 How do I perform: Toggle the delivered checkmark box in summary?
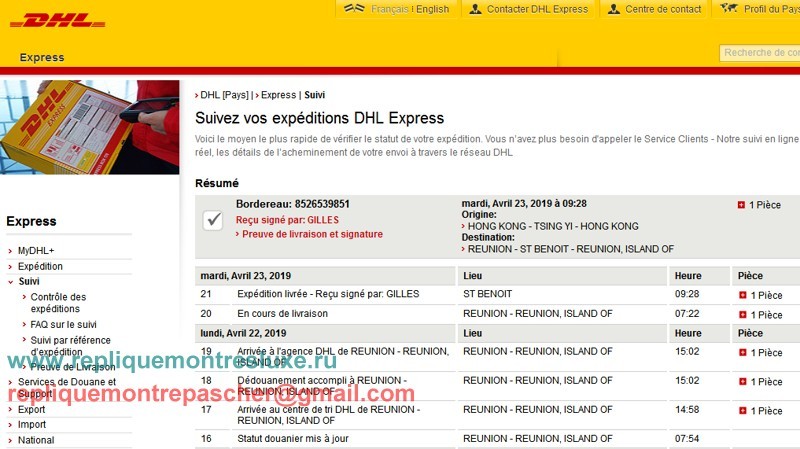click(213, 220)
